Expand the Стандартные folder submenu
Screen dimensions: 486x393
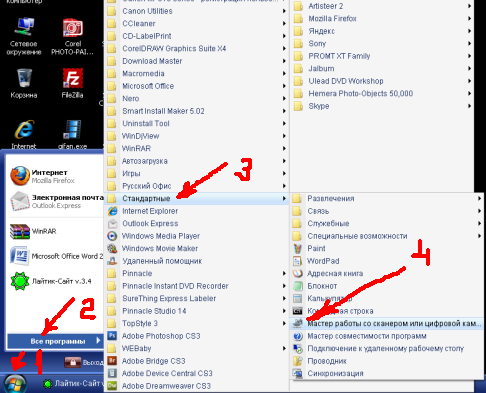click(x=197, y=198)
